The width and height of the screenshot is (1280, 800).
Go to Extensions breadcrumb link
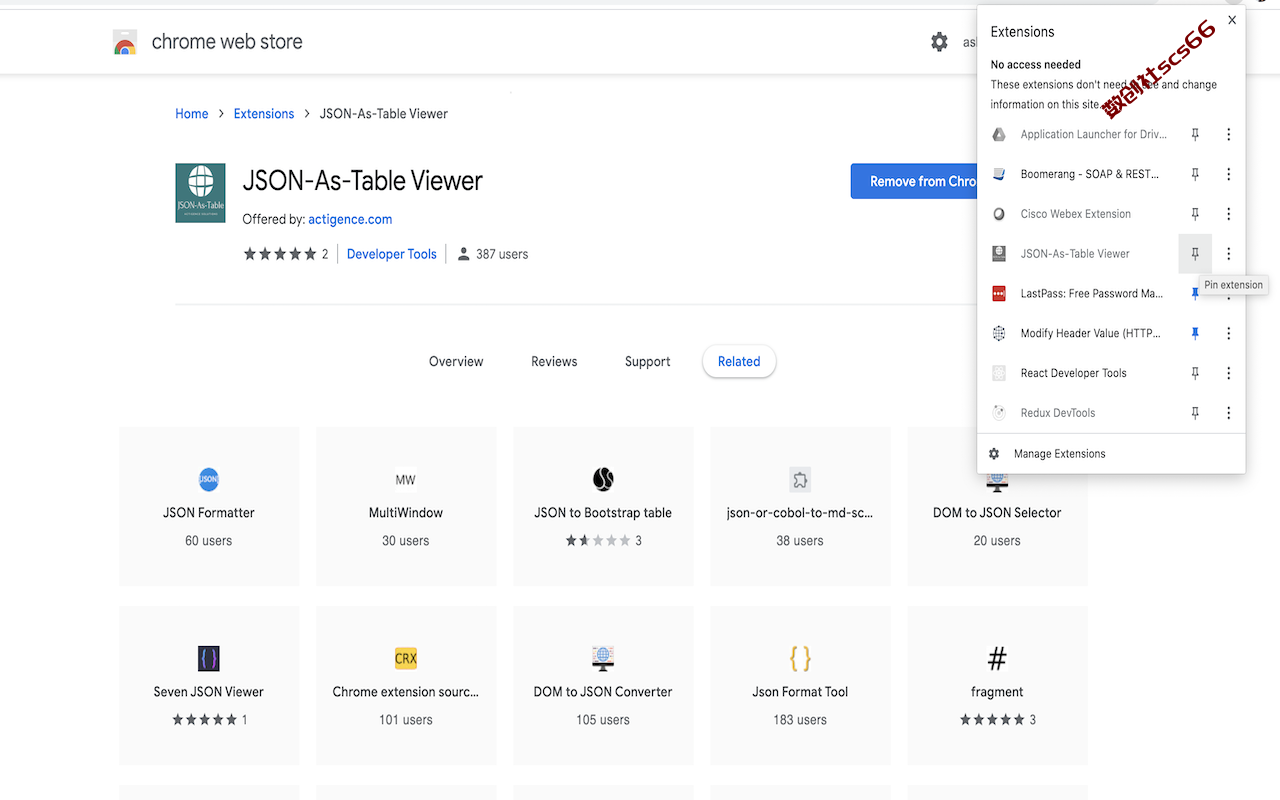point(264,114)
